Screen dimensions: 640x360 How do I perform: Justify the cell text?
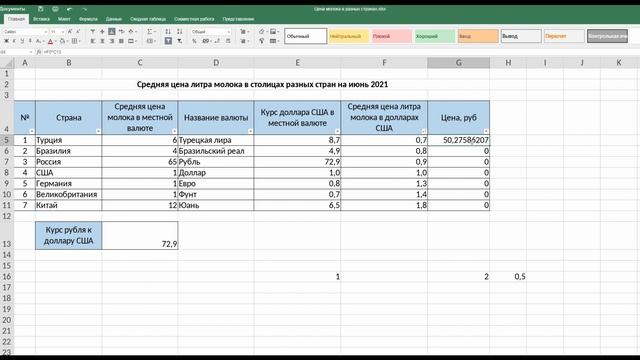pos(121,41)
